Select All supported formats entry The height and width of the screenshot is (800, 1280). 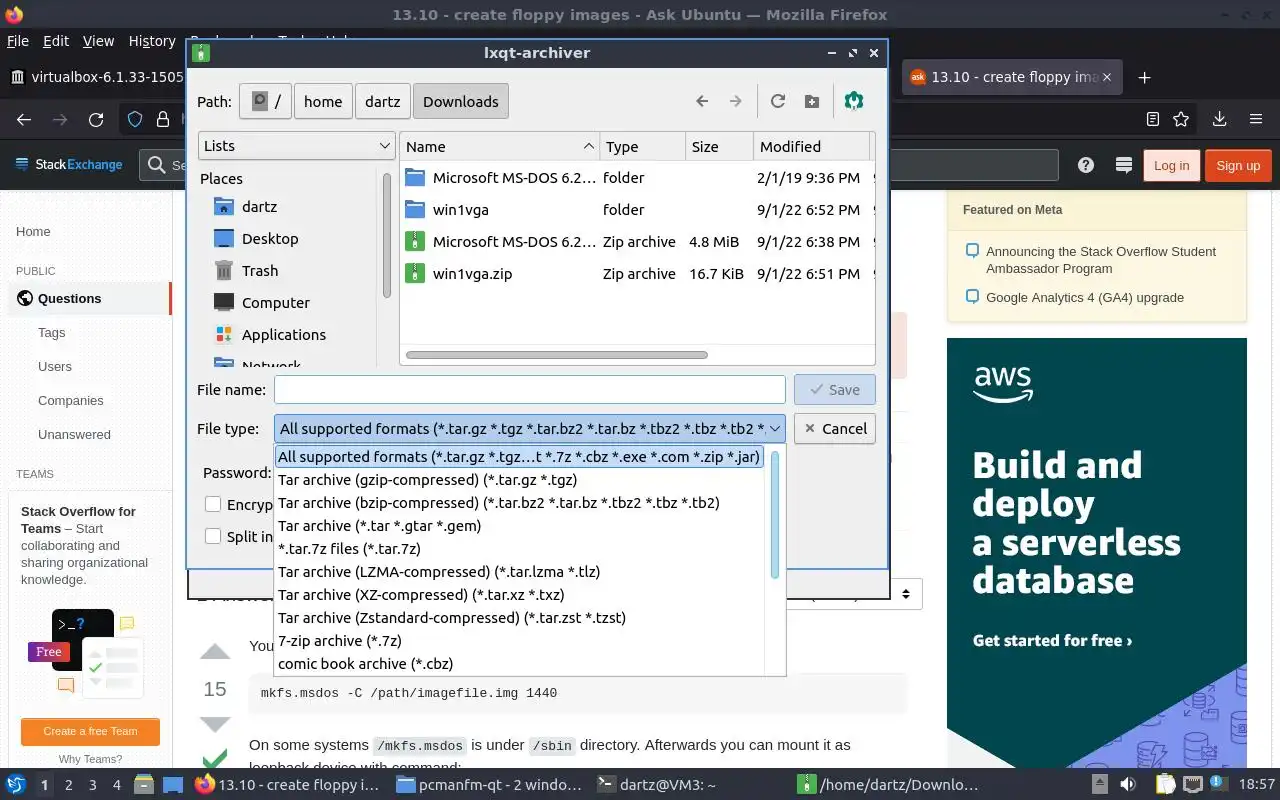point(519,457)
